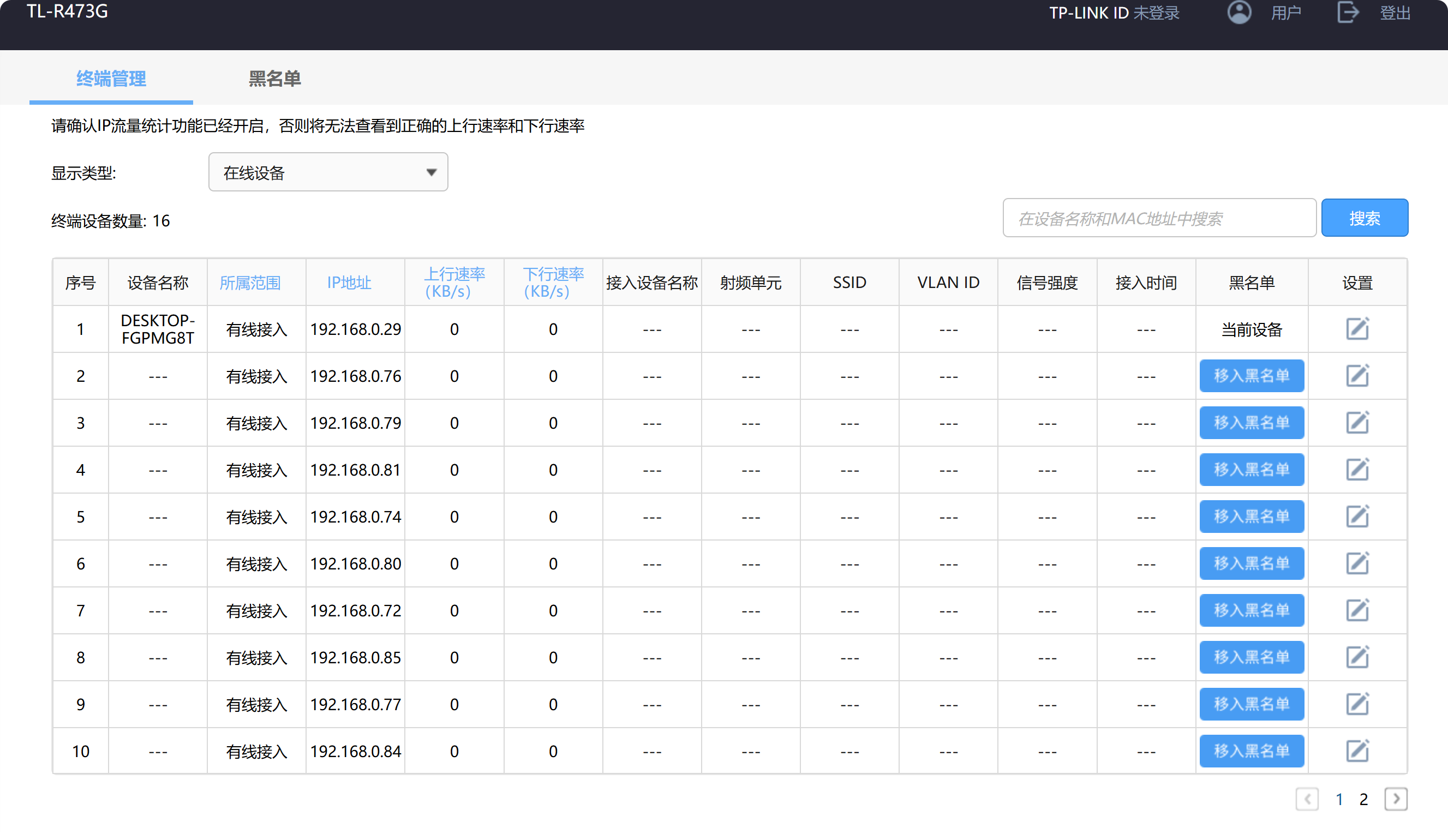
Task: Click 移入黑名单 for device 9
Action: pos(1252,704)
